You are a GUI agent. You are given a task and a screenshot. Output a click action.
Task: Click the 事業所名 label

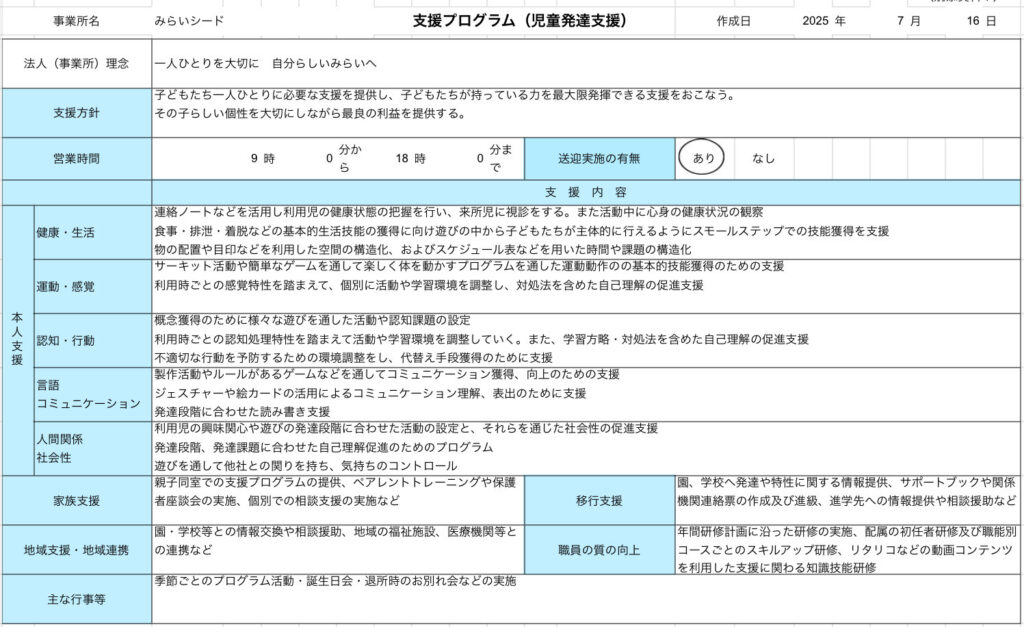[x=76, y=21]
